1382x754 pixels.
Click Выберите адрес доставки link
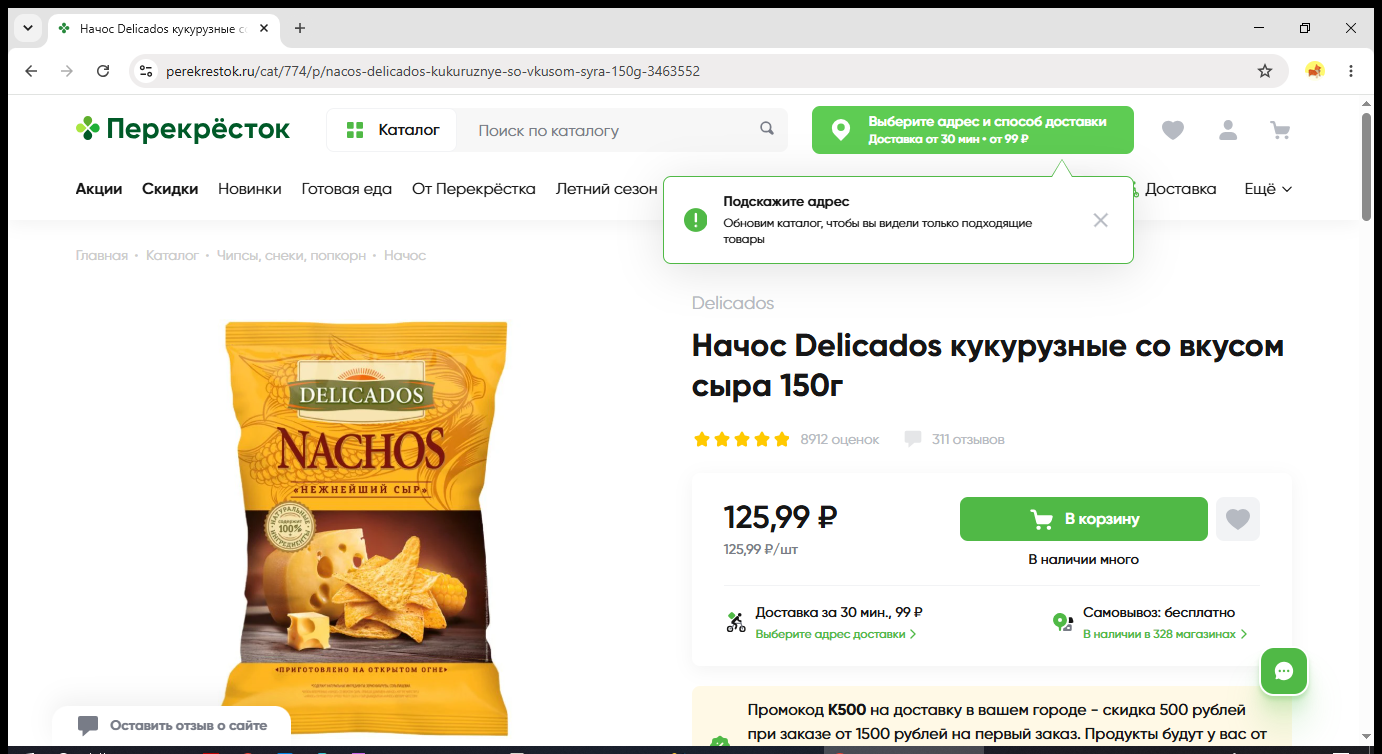[836, 634]
